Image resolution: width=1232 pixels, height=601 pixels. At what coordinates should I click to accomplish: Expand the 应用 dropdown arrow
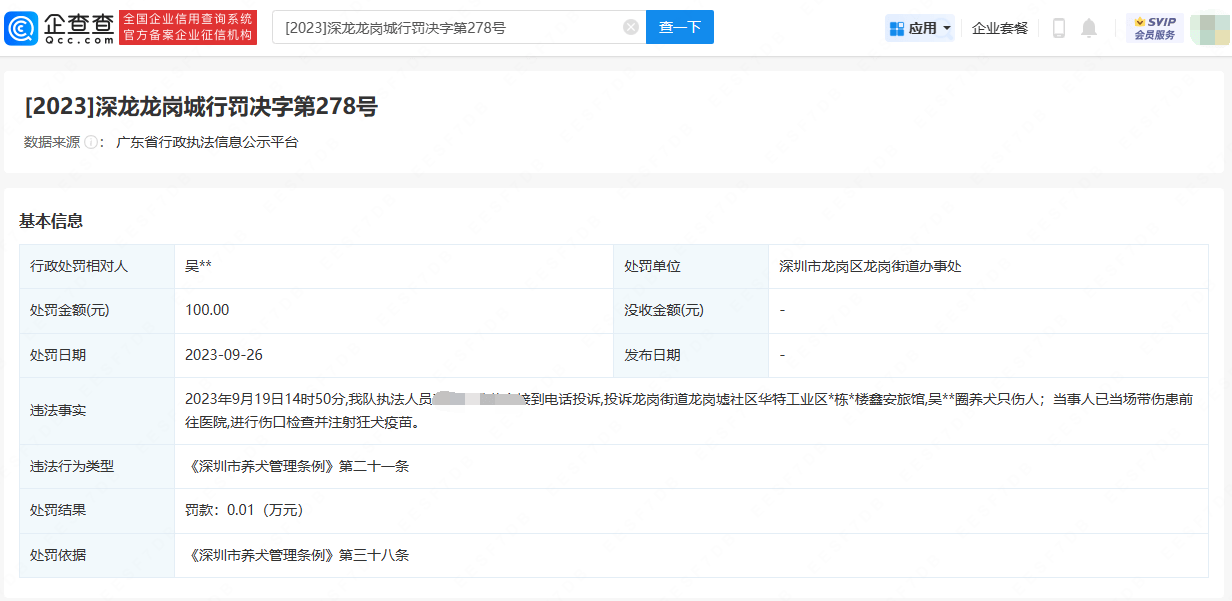[x=947, y=28]
